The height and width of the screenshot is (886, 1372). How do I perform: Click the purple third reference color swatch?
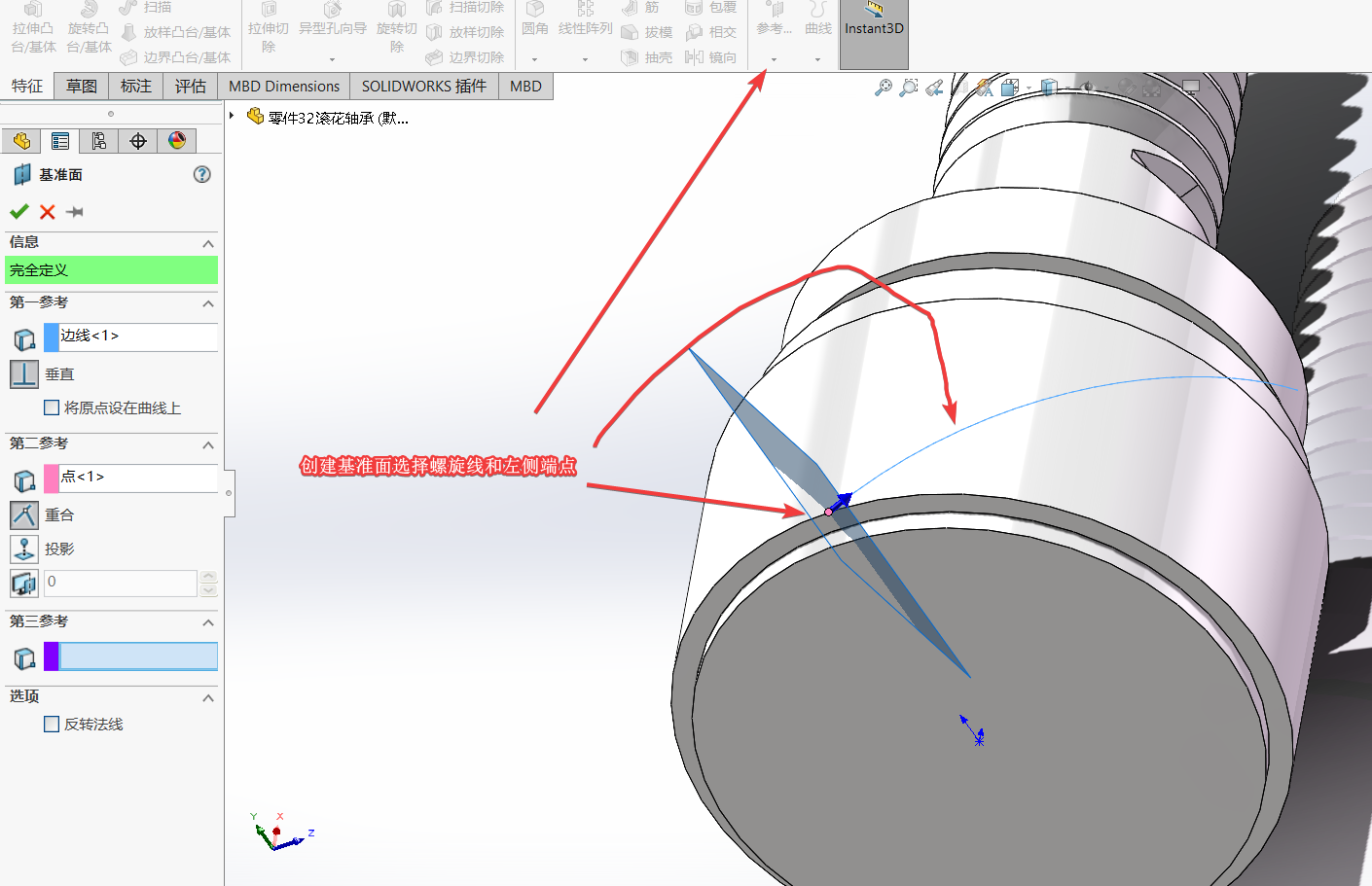pyautogui.click(x=52, y=656)
